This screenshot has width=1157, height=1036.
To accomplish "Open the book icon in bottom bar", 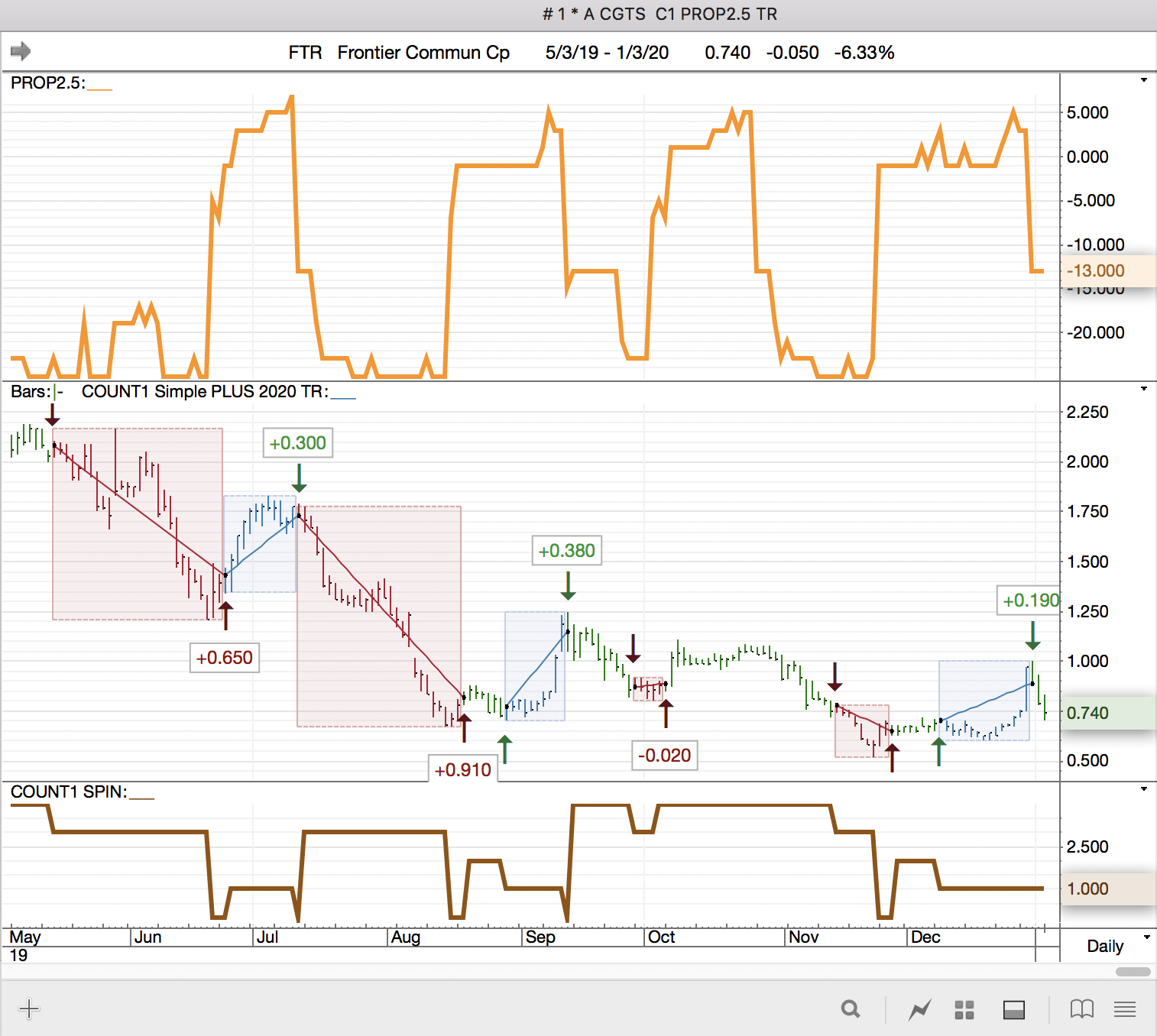I will [1082, 1009].
